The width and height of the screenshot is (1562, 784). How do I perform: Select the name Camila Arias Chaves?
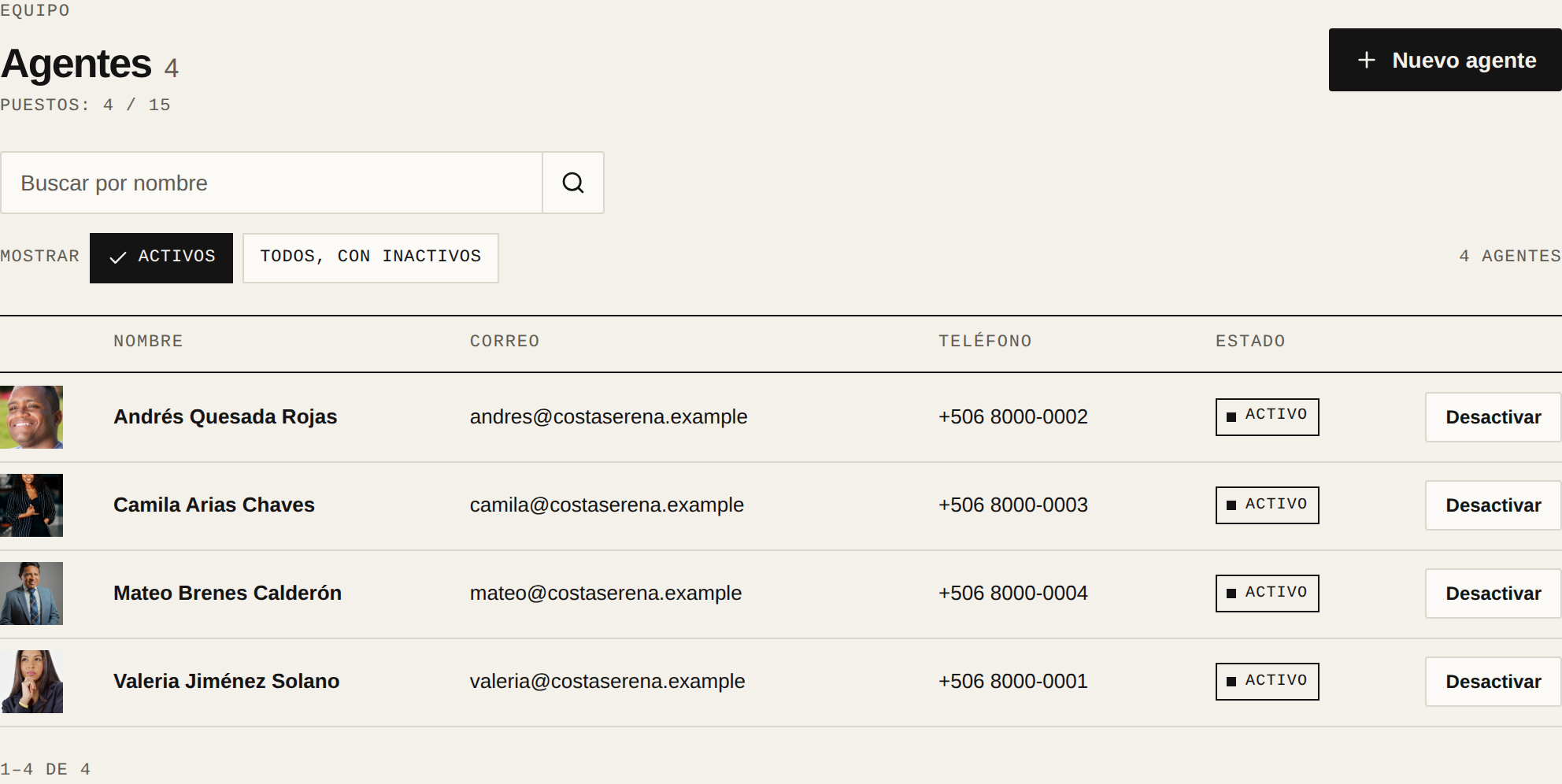click(x=214, y=505)
